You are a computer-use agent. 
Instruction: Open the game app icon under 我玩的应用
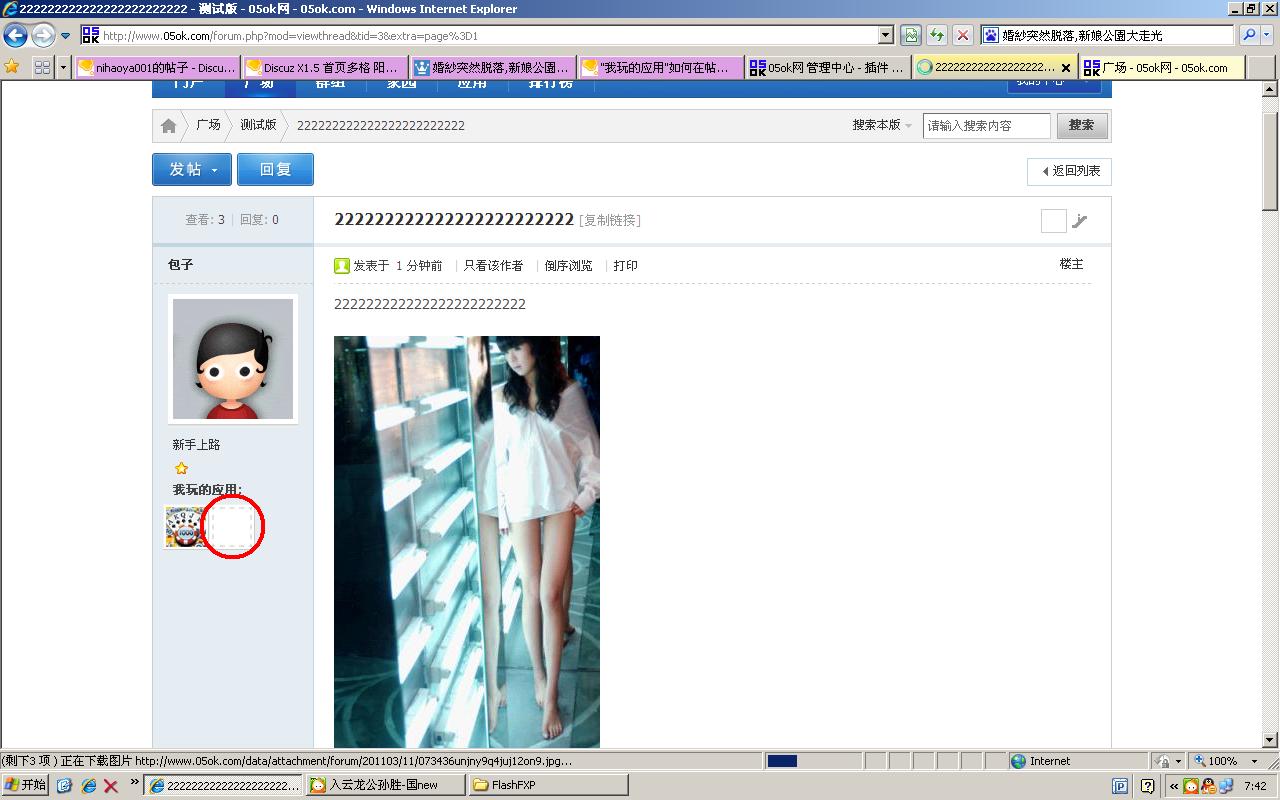click(184, 527)
